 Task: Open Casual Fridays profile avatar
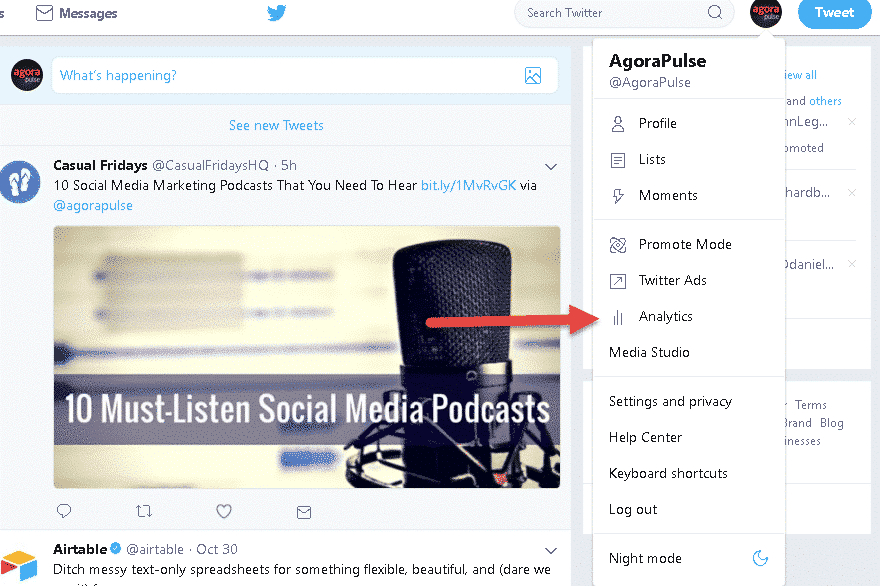(x=20, y=182)
